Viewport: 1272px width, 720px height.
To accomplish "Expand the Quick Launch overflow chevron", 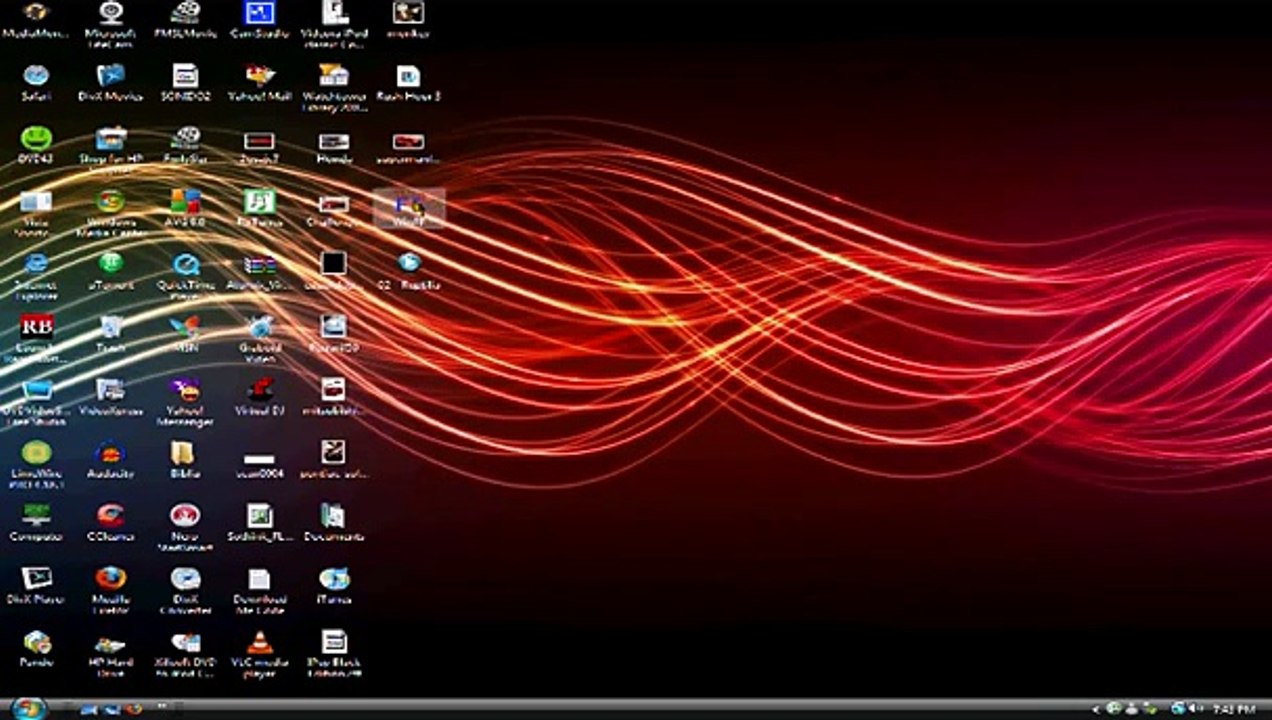I will coord(160,707).
